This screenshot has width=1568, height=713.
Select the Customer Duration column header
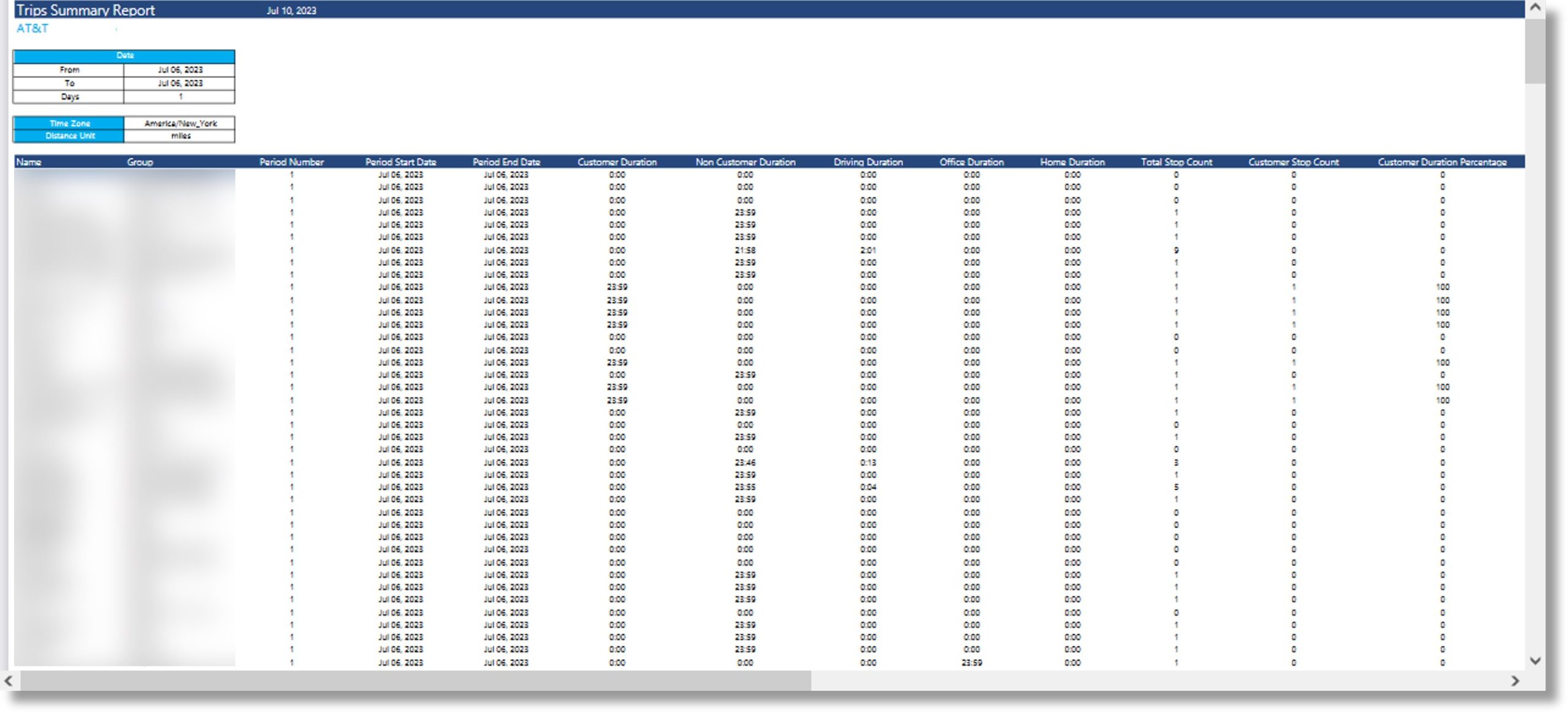pyautogui.click(x=617, y=162)
